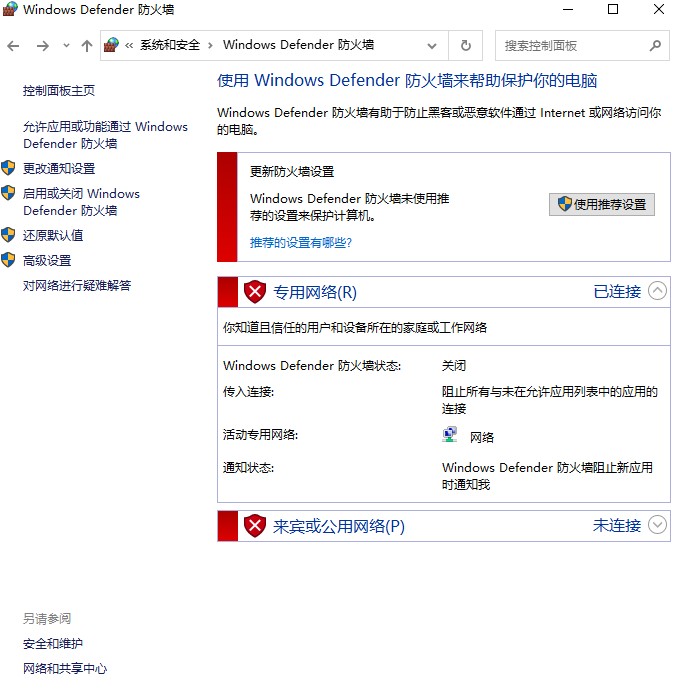Viewport: 679px width, 695px height.
Task: Go back with the Back arrow
Action: tap(13, 46)
